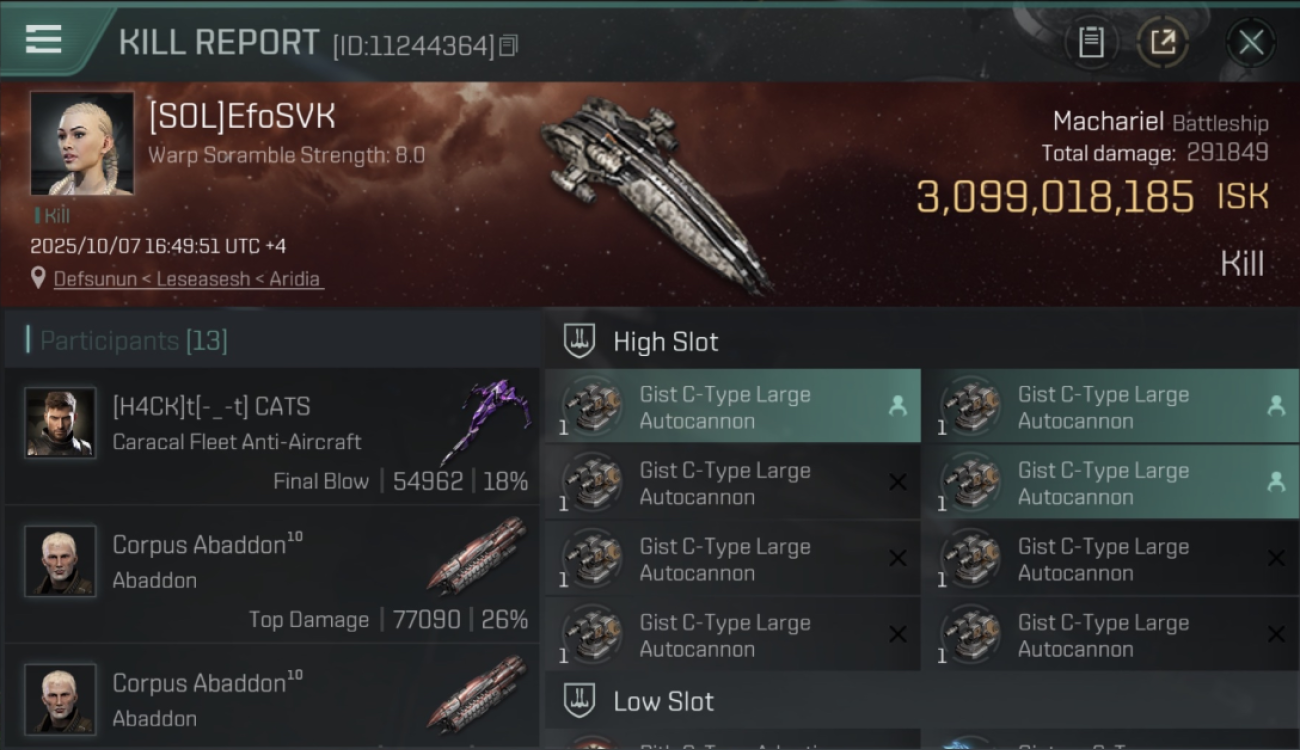This screenshot has width=1300, height=750.
Task: Click the Low Slot section header
Action: 664,701
